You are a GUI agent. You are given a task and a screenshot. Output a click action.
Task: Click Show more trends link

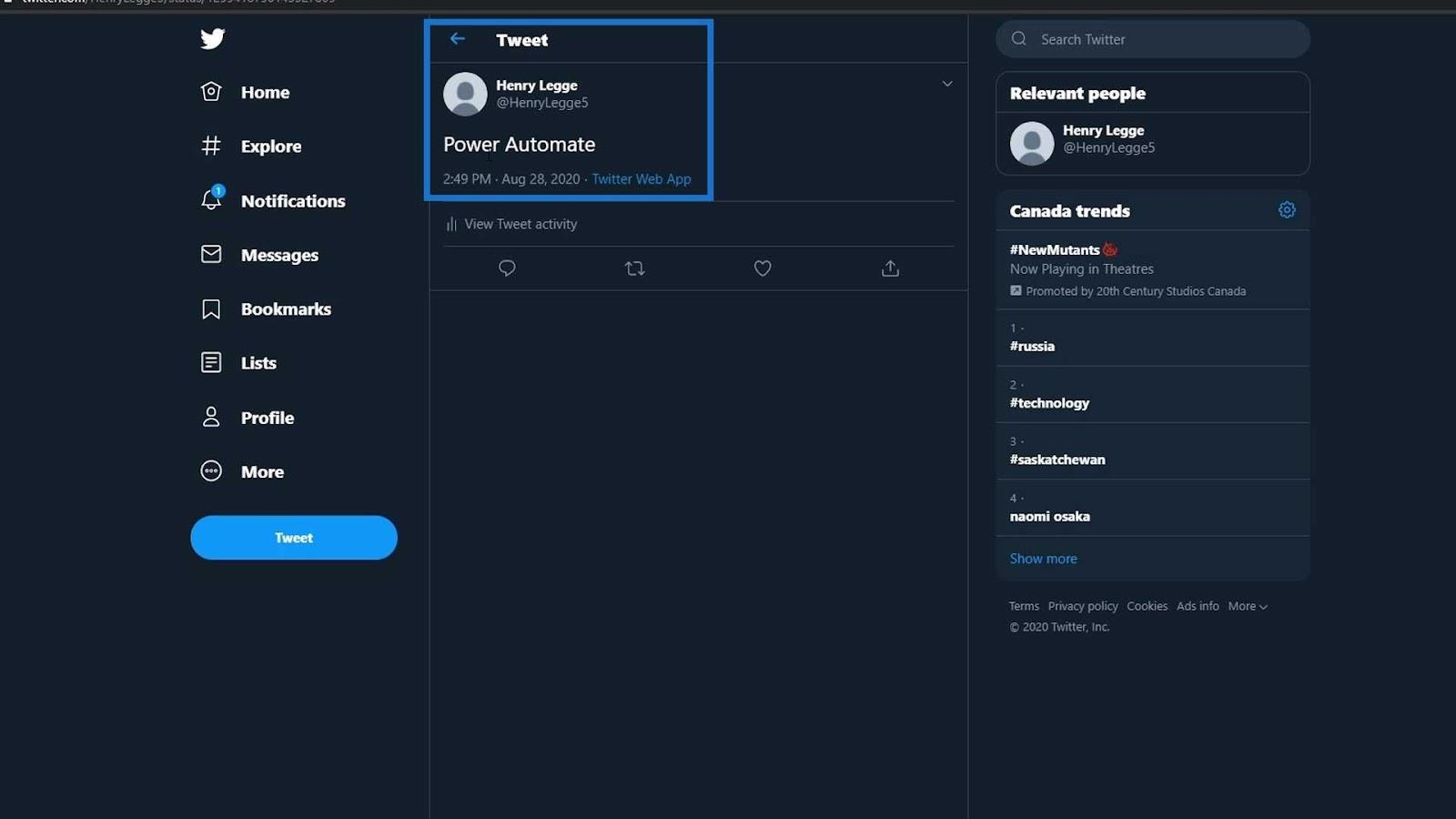[x=1043, y=559]
